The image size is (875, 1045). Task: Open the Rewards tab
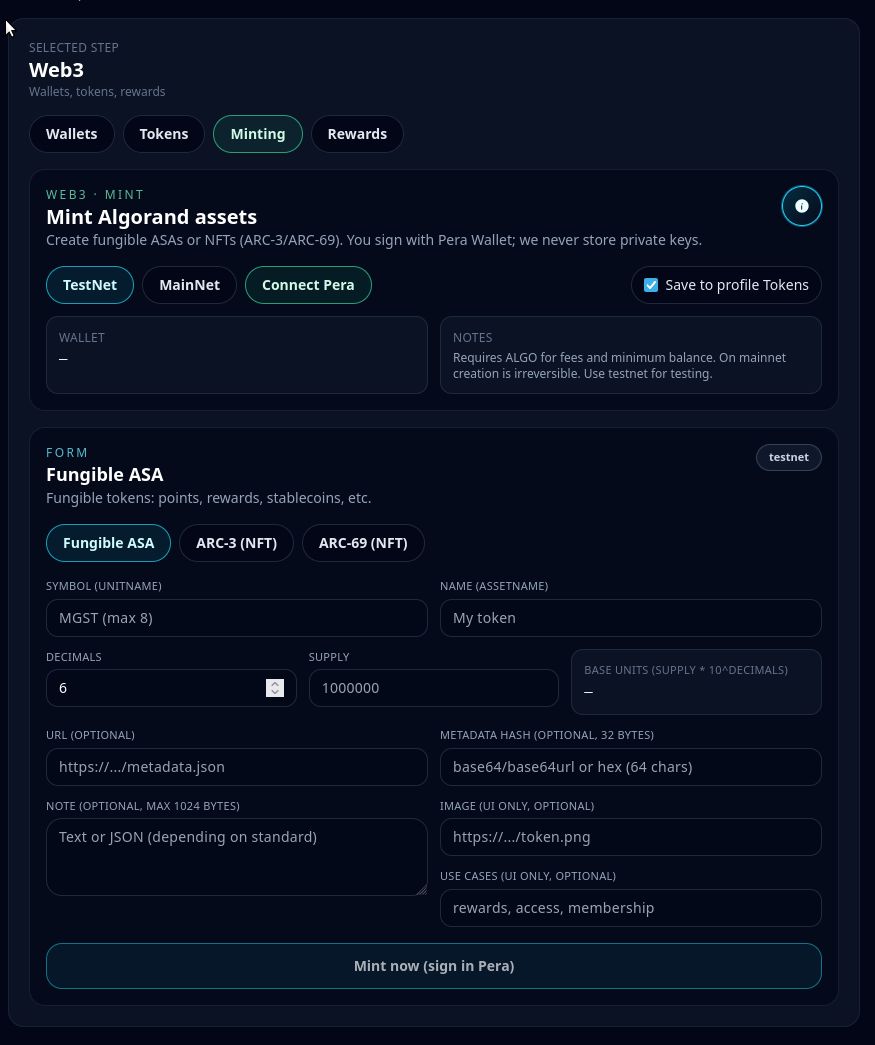(x=357, y=134)
